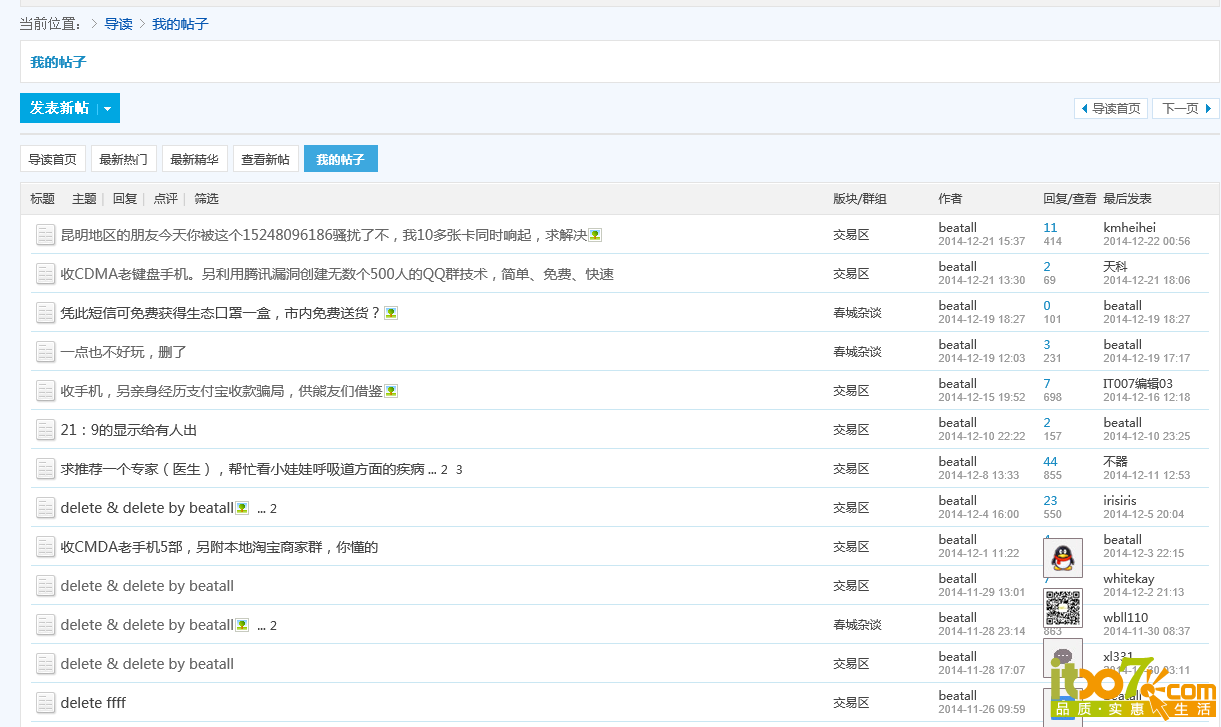Click last poster 天科

tap(1115, 267)
